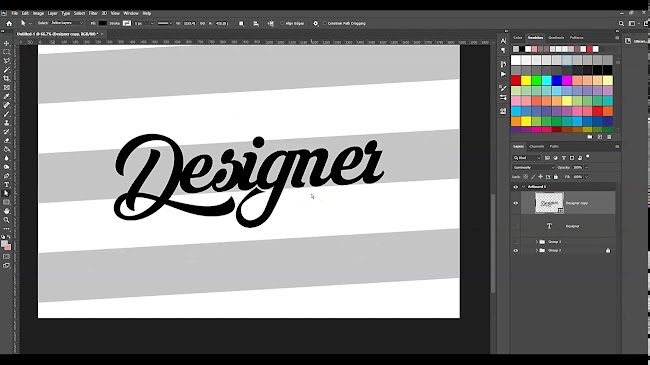The height and width of the screenshot is (365, 650).
Task: Click the path alignment icon in options bar
Action: 256,24
